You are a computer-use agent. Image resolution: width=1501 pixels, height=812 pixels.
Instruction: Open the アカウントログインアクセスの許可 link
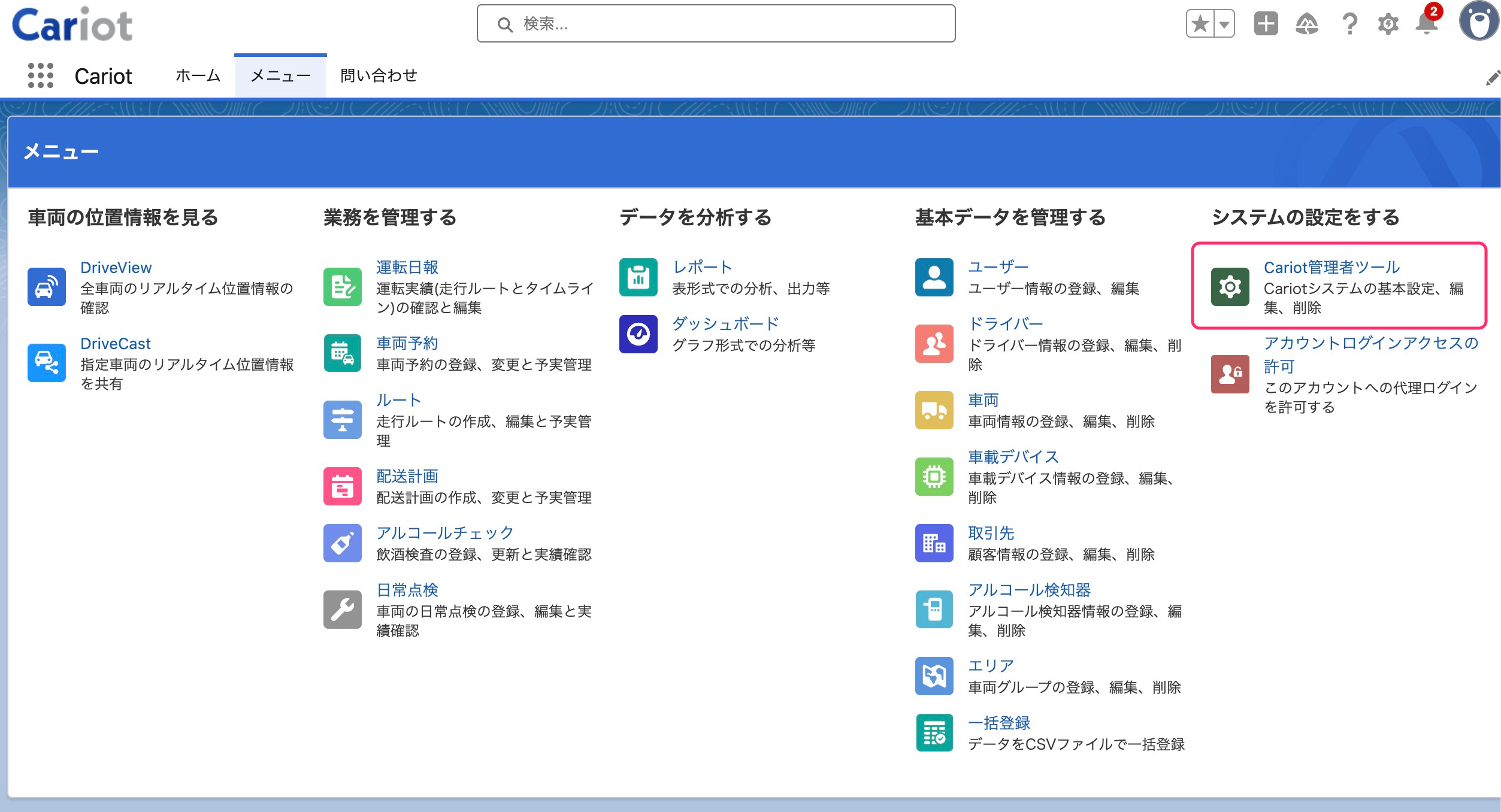[x=1370, y=355]
